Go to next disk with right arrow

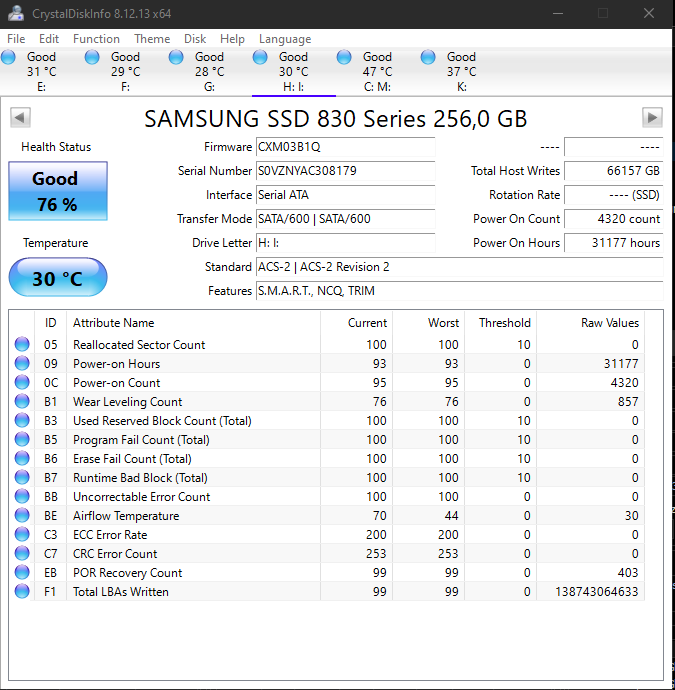tap(652, 117)
